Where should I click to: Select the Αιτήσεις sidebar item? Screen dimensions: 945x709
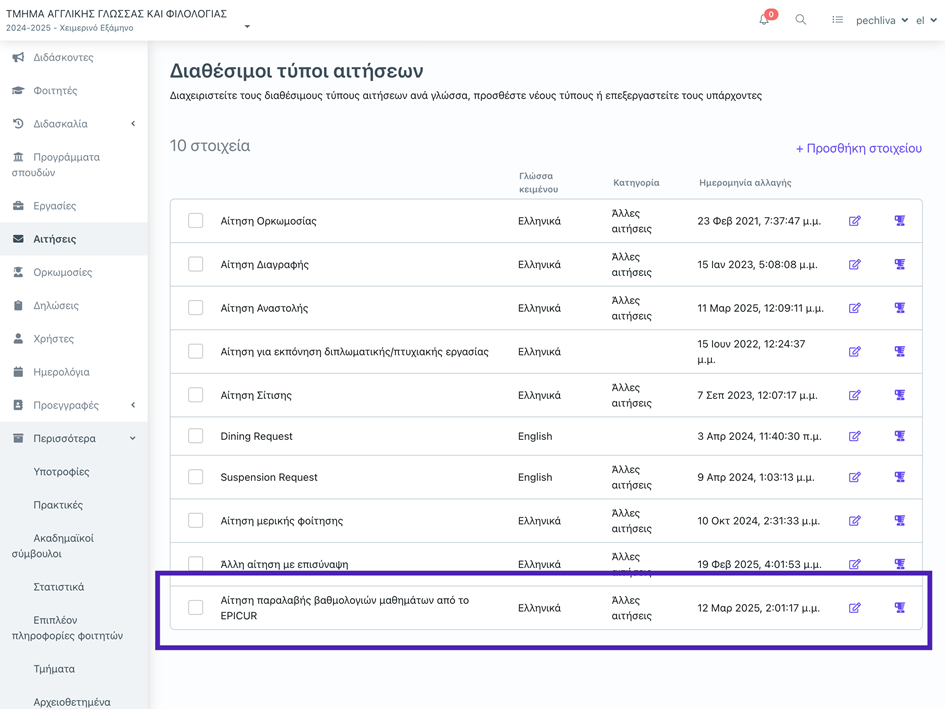74,239
